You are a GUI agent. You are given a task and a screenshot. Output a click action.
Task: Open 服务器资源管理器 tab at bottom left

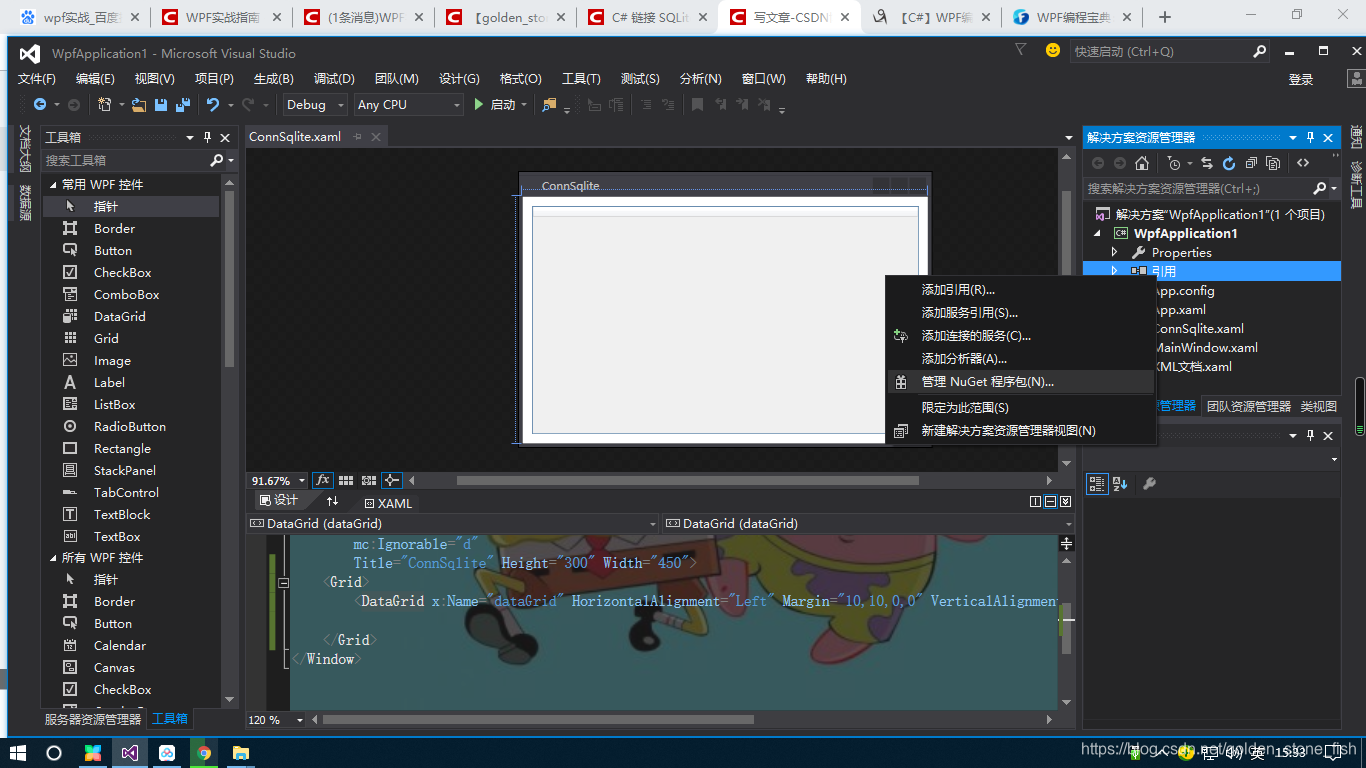pyautogui.click(x=93, y=719)
